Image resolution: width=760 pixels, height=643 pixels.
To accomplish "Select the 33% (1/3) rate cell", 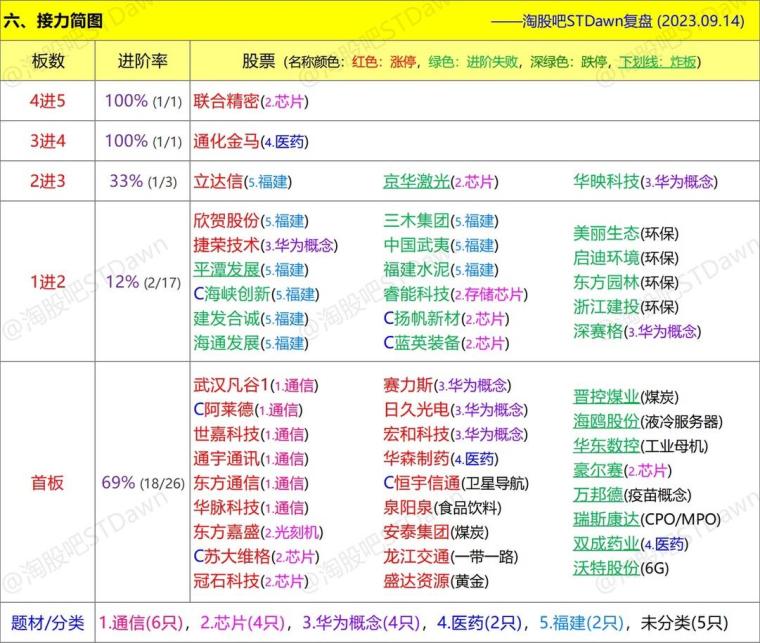I will pyautogui.click(x=143, y=182).
